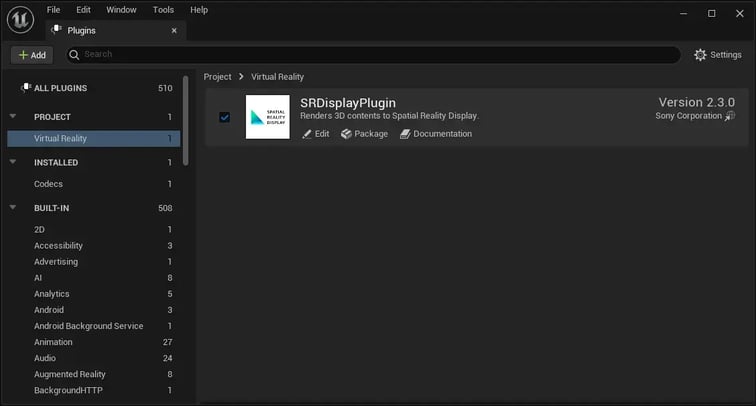Open Settings via the gear icon

point(700,55)
